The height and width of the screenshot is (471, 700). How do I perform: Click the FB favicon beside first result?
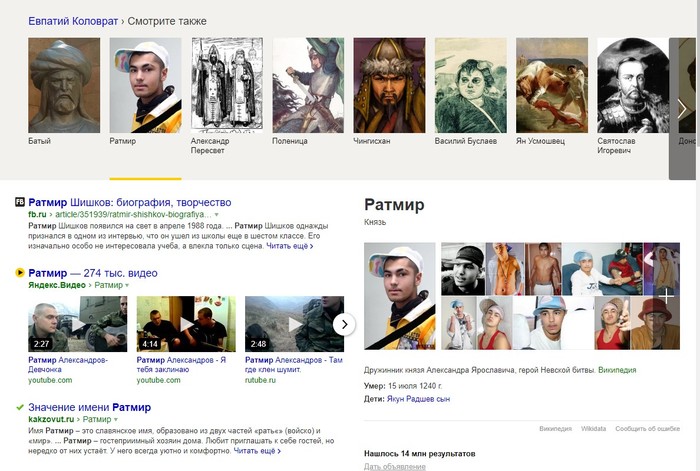click(20, 202)
